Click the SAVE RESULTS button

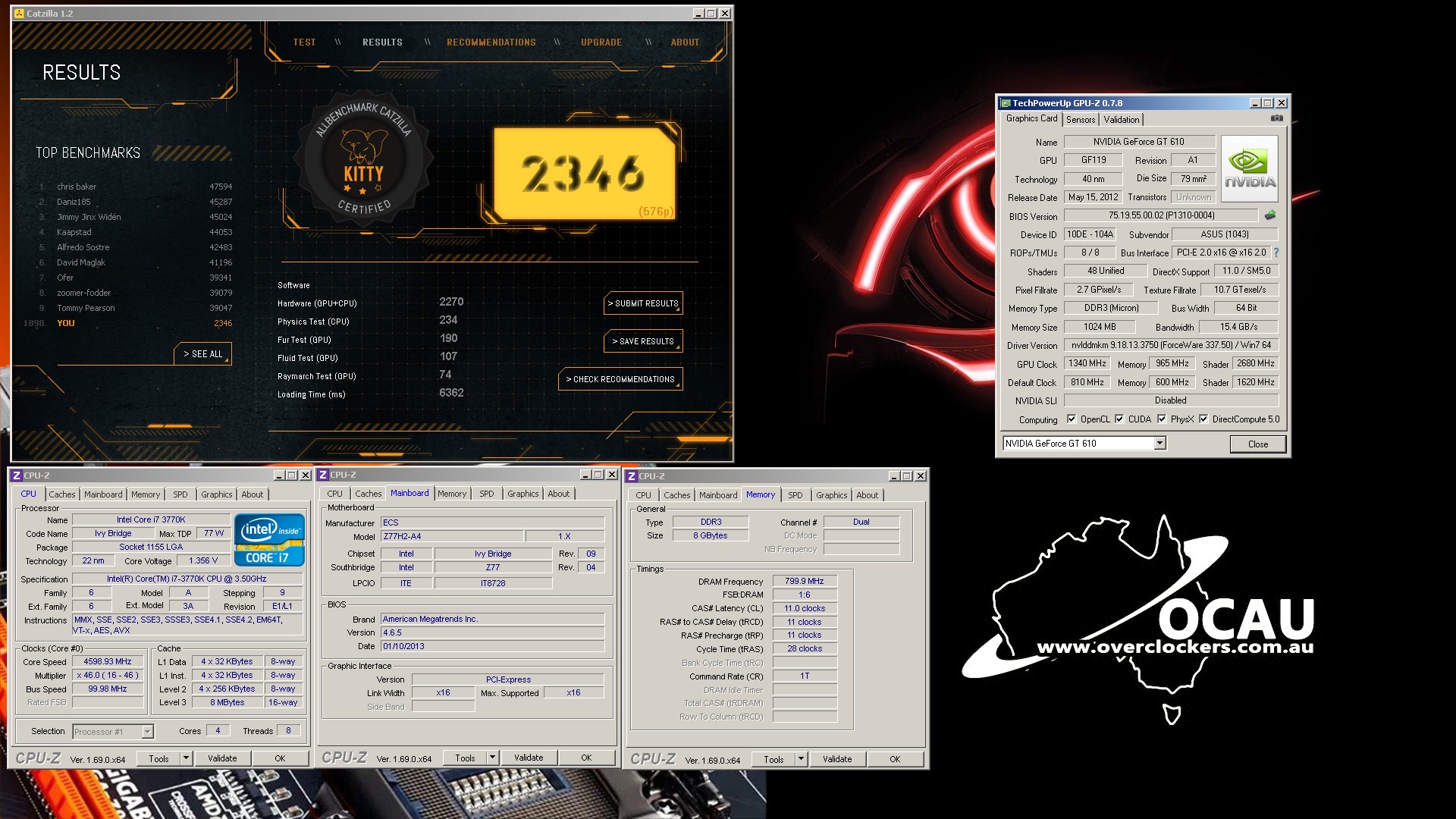[x=643, y=341]
